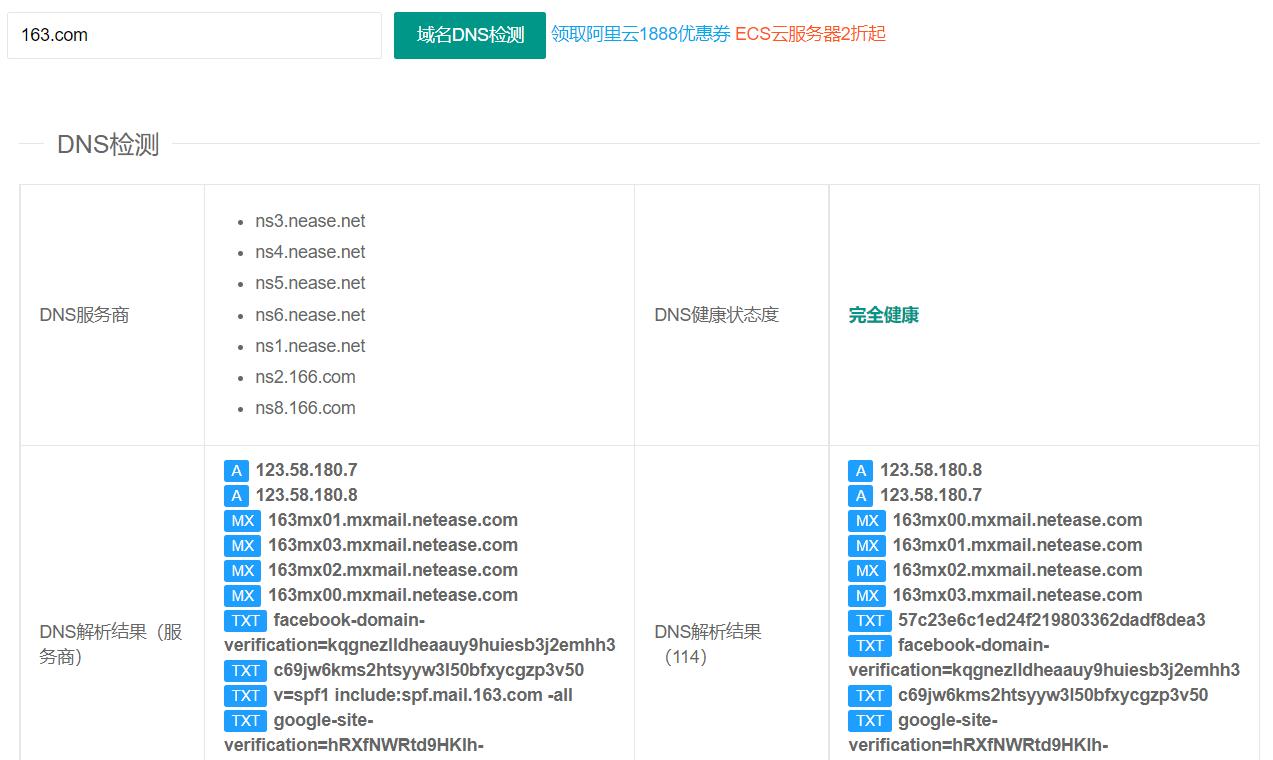This screenshot has height=760, width=1273.
Task: Click the DNS解析结果（服务商）row label
Action: point(111,644)
